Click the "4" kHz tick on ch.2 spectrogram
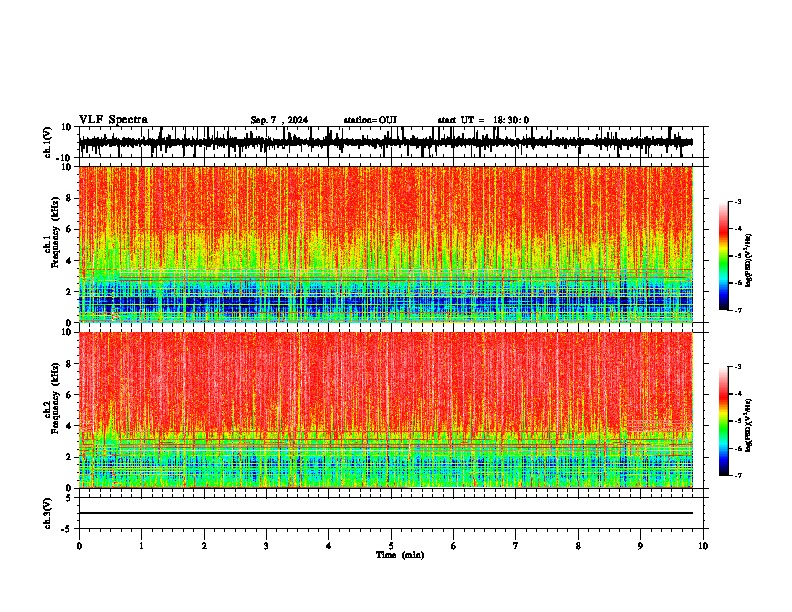This screenshot has height=612, width=792. point(70,426)
